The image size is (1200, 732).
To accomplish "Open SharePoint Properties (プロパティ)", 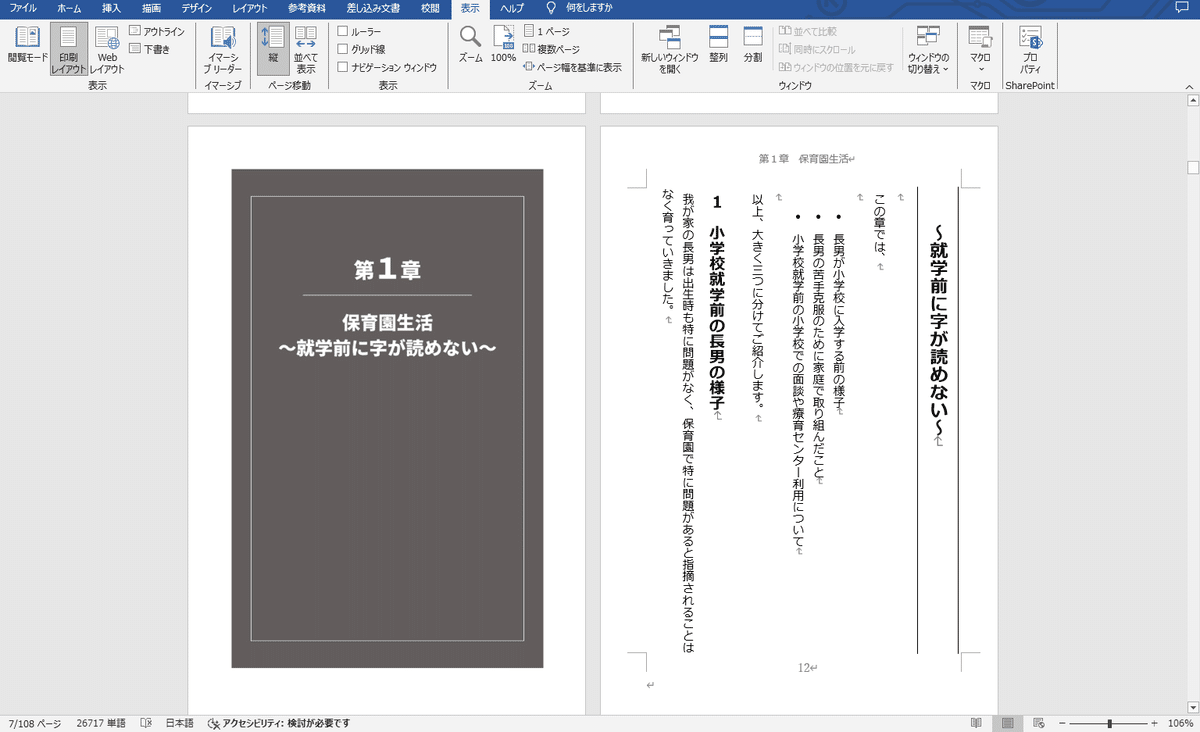I will [1030, 50].
